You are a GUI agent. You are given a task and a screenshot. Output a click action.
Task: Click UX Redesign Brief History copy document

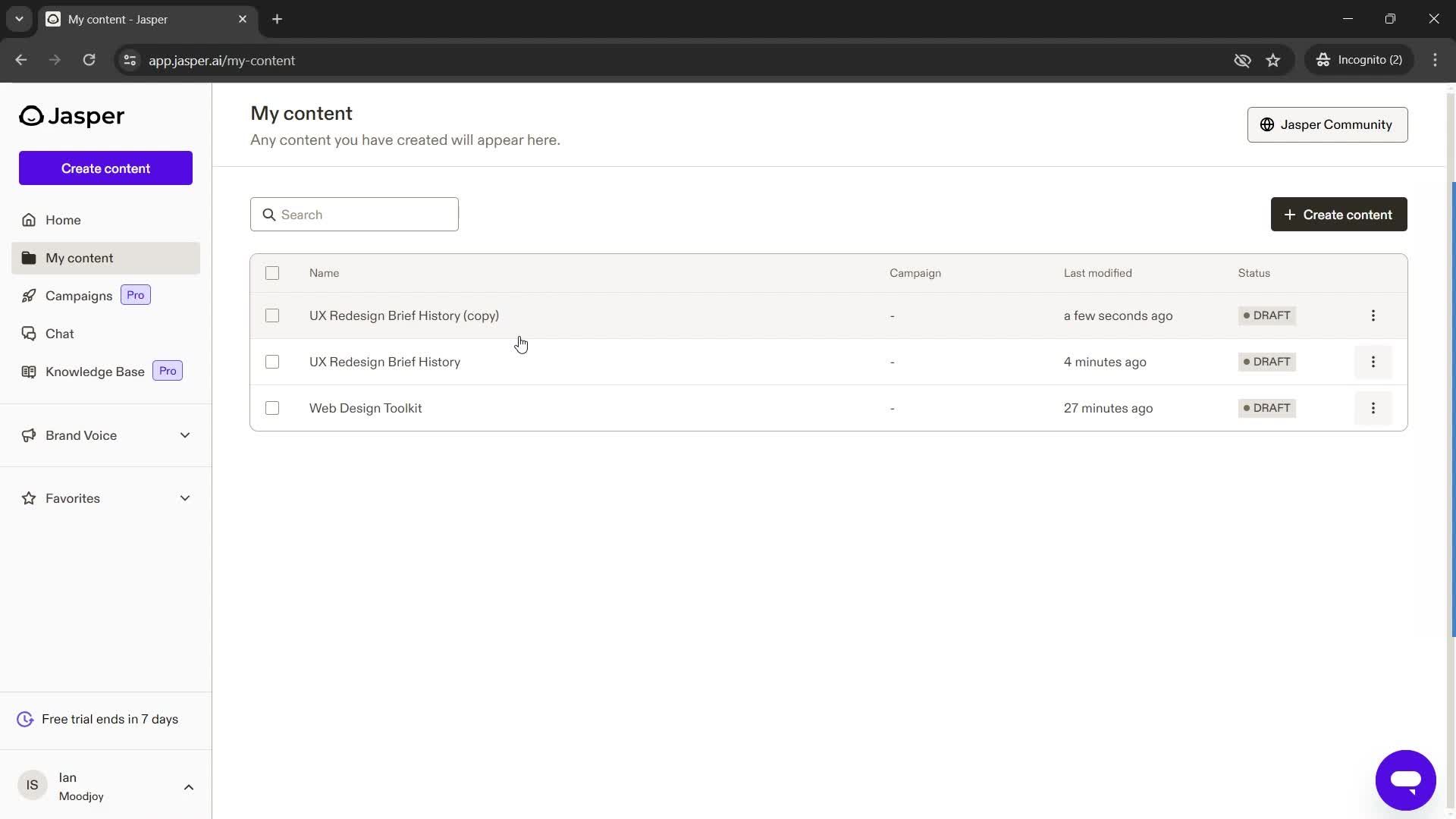pyautogui.click(x=404, y=315)
